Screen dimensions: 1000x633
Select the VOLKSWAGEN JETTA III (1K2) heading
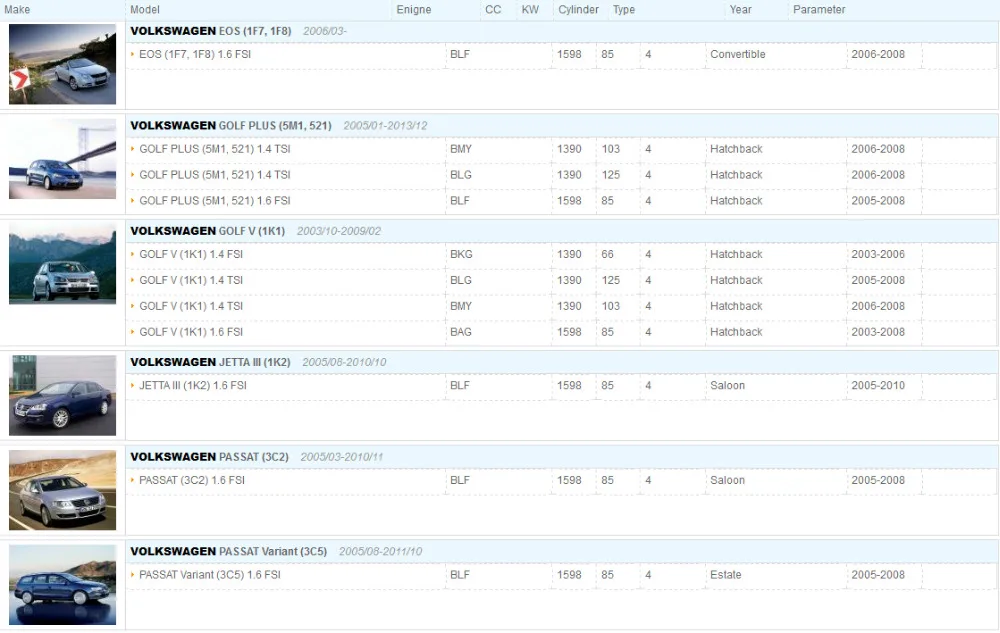210,362
